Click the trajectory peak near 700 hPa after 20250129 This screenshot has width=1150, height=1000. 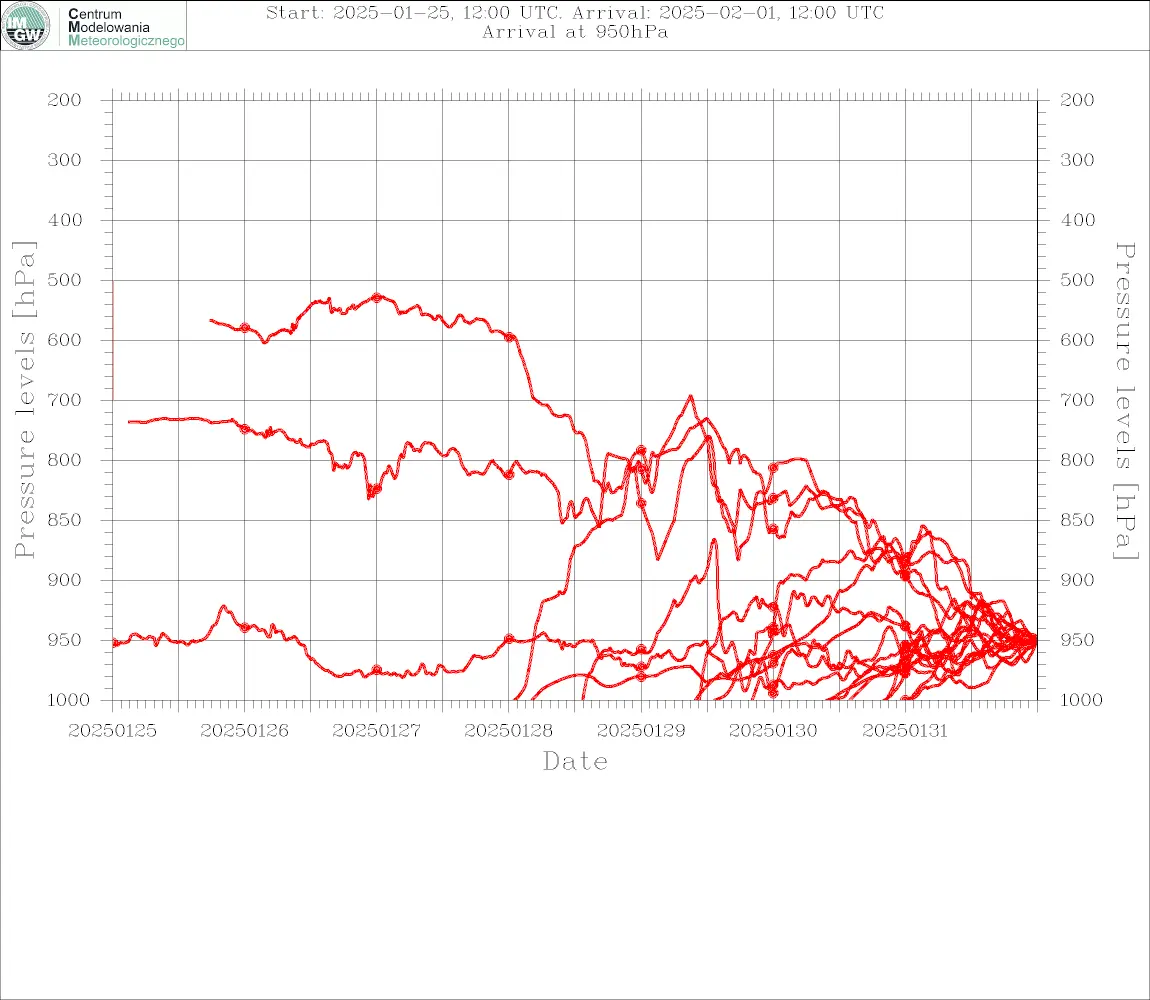[x=690, y=397]
